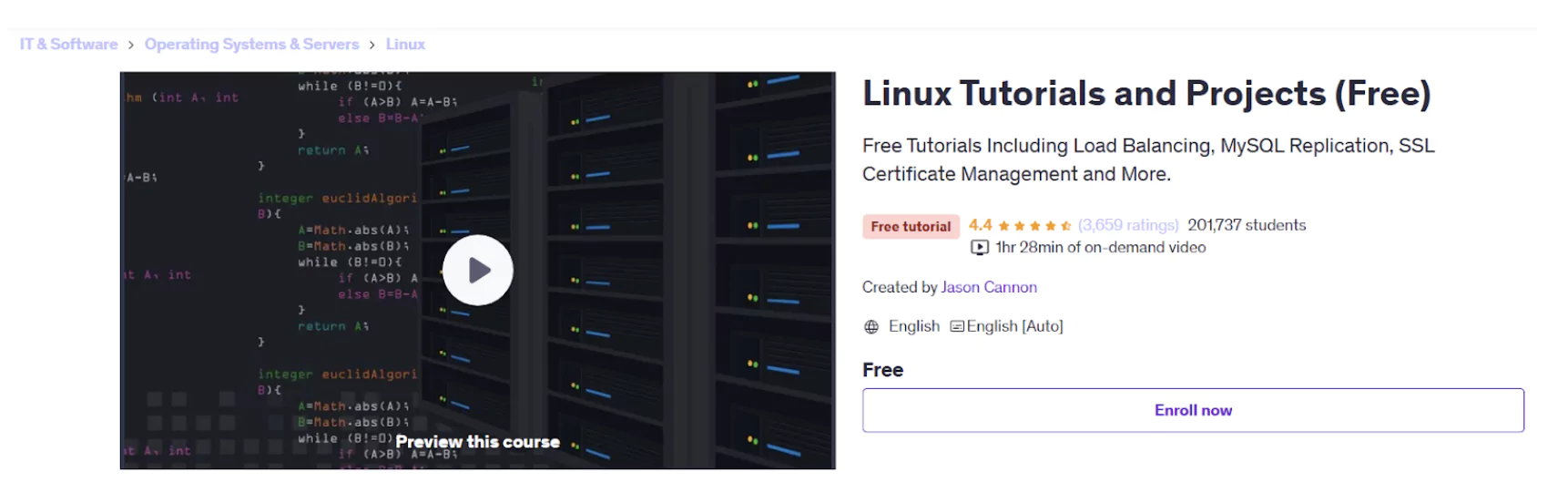Click the star rating icons
Screen dimensions: 1568x503
(1033, 226)
